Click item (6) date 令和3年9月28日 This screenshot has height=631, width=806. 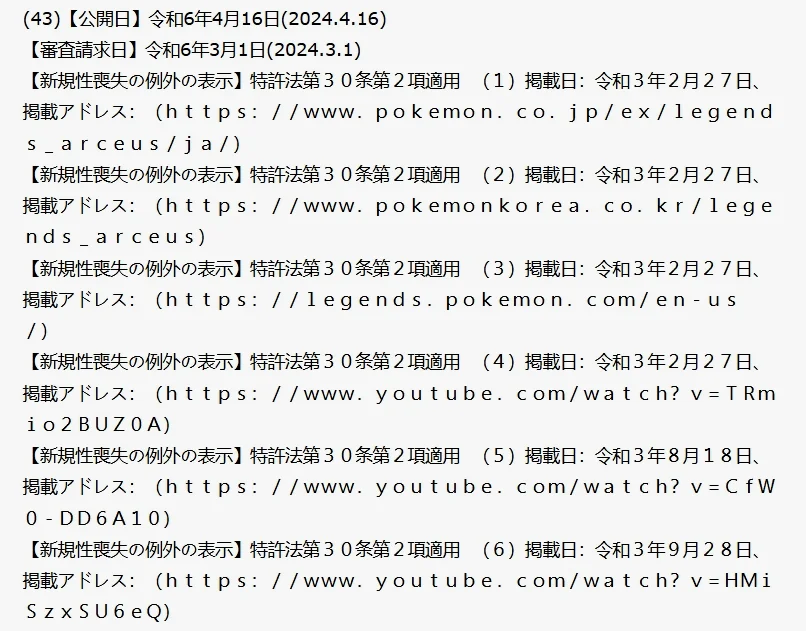click(674, 550)
